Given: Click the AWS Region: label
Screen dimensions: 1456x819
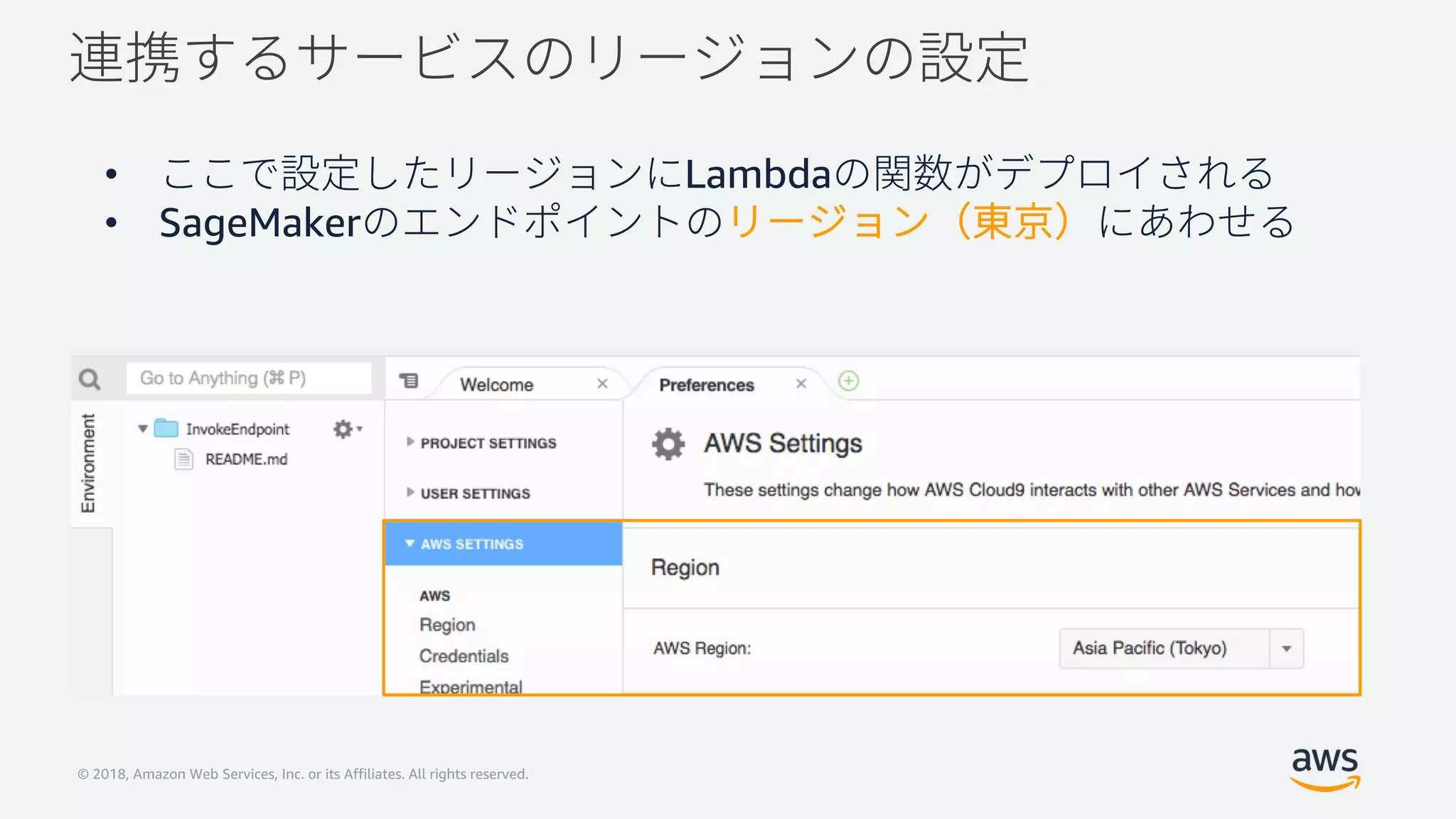Looking at the screenshot, I should [702, 648].
